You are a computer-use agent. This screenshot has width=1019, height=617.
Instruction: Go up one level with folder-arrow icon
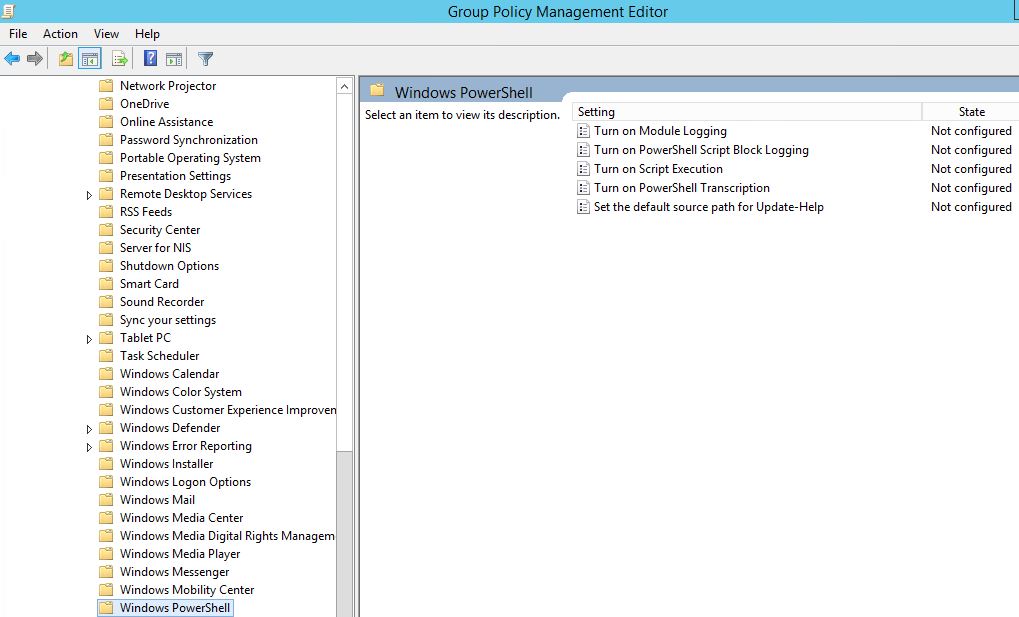tap(66, 59)
